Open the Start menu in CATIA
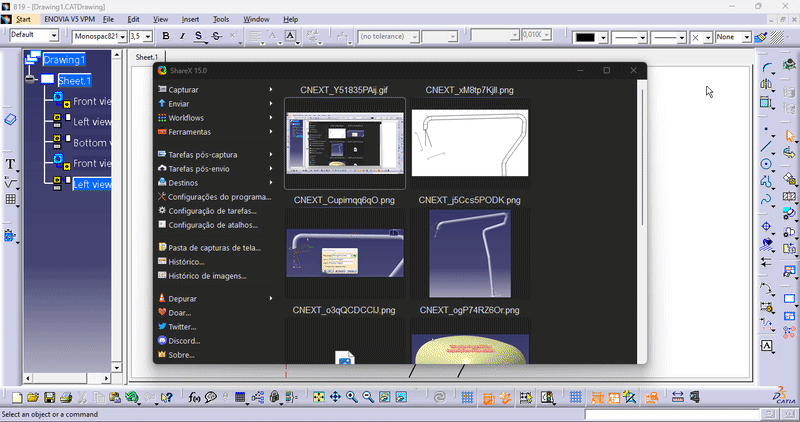Image resolution: width=800 pixels, height=422 pixels. click(x=23, y=19)
